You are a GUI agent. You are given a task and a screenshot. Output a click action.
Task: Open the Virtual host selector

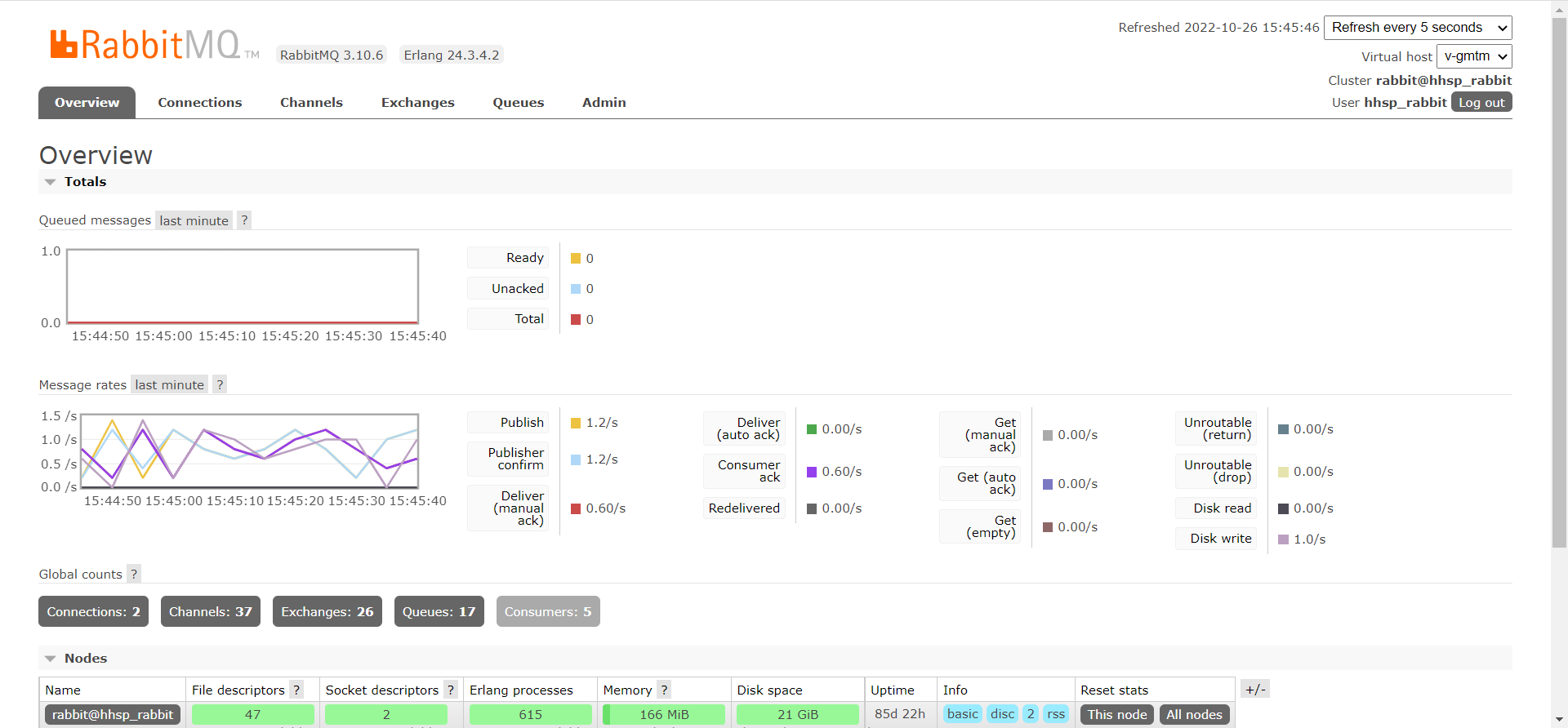[x=1474, y=56]
